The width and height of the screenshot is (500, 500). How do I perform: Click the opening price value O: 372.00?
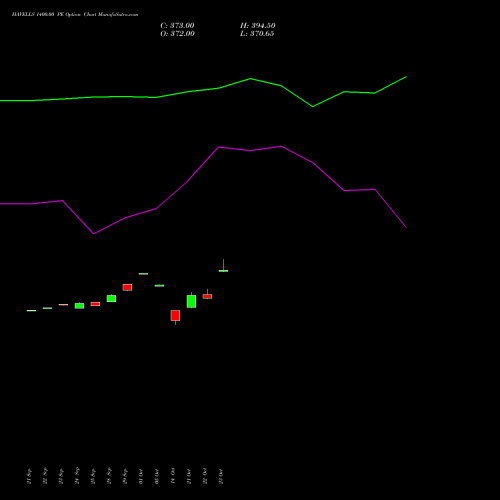click(177, 34)
